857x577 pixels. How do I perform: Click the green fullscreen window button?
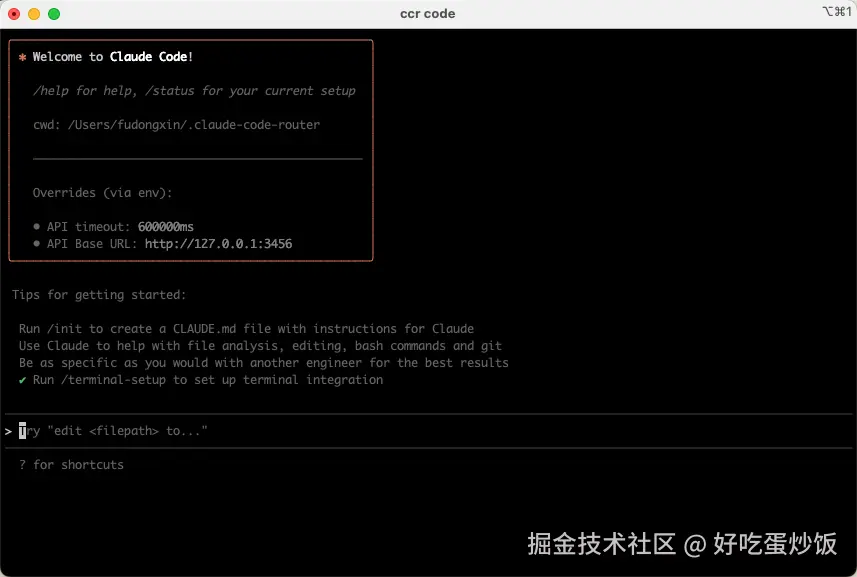click(x=54, y=14)
